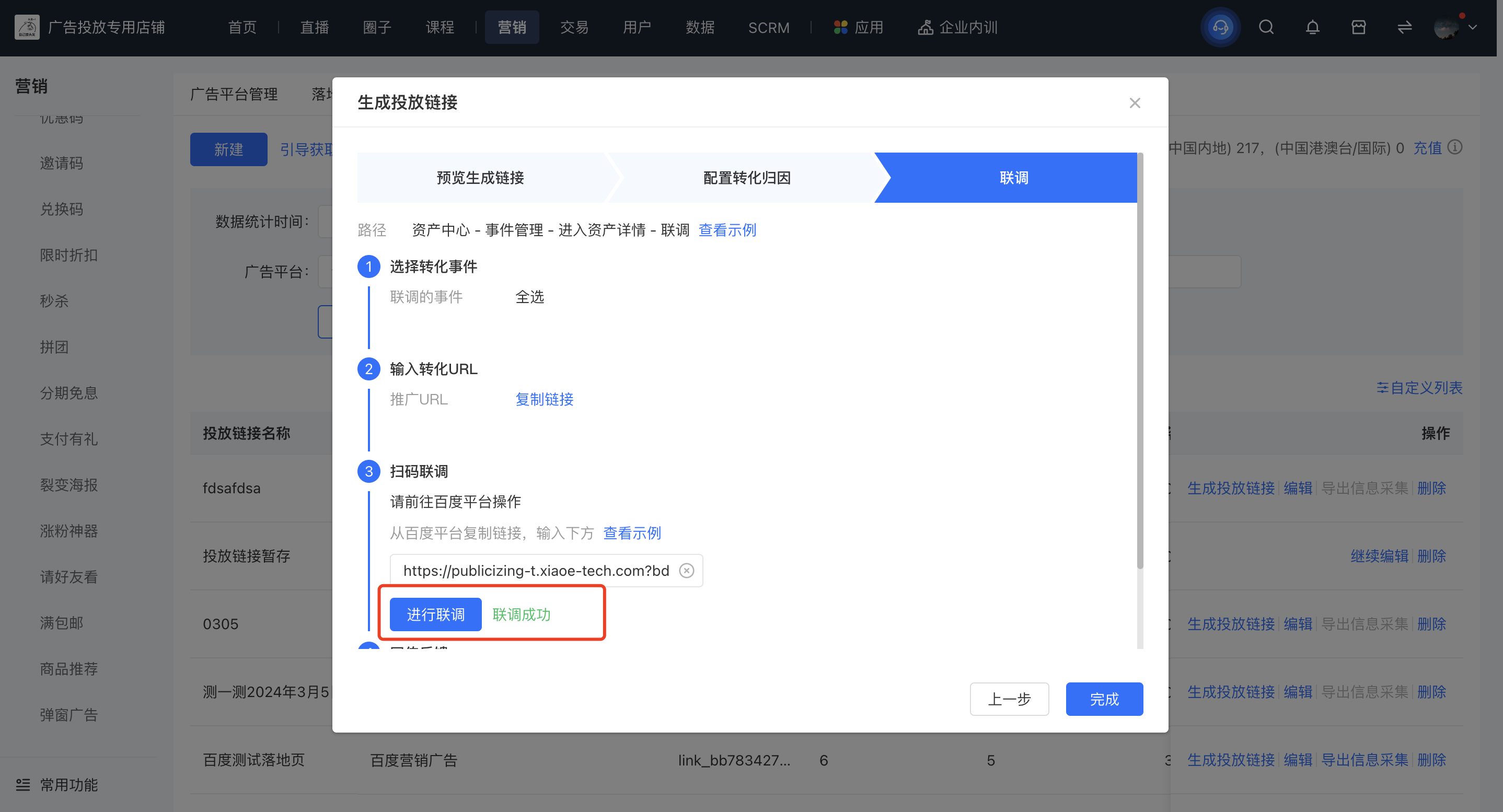1503x812 pixels.
Task: Open 拼团 in the sidebar
Action: (x=54, y=347)
